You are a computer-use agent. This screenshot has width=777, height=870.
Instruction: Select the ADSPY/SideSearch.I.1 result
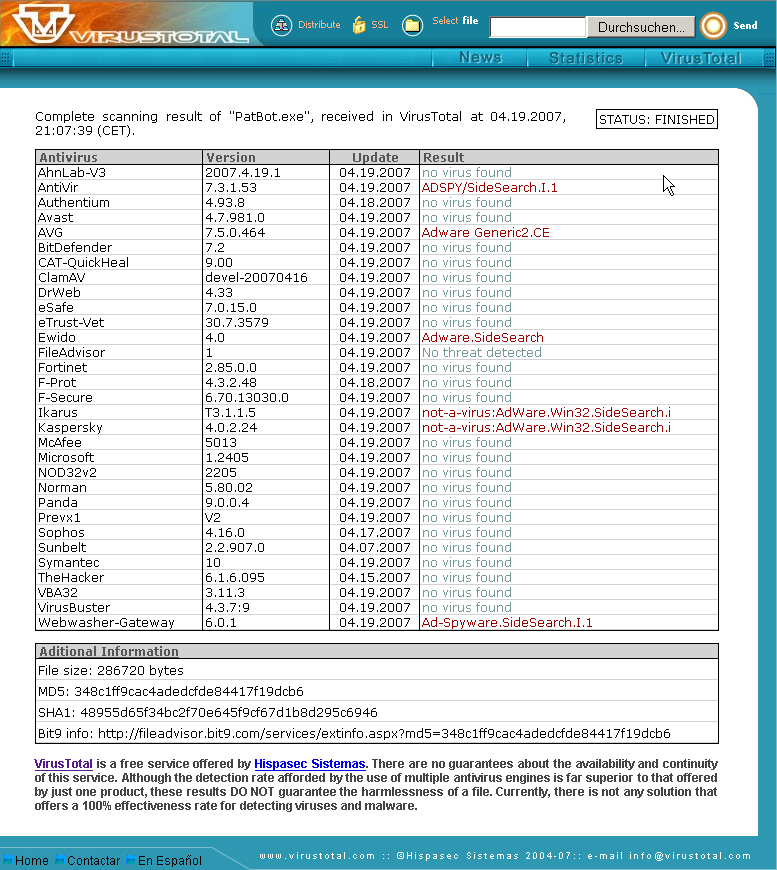pyautogui.click(x=489, y=188)
